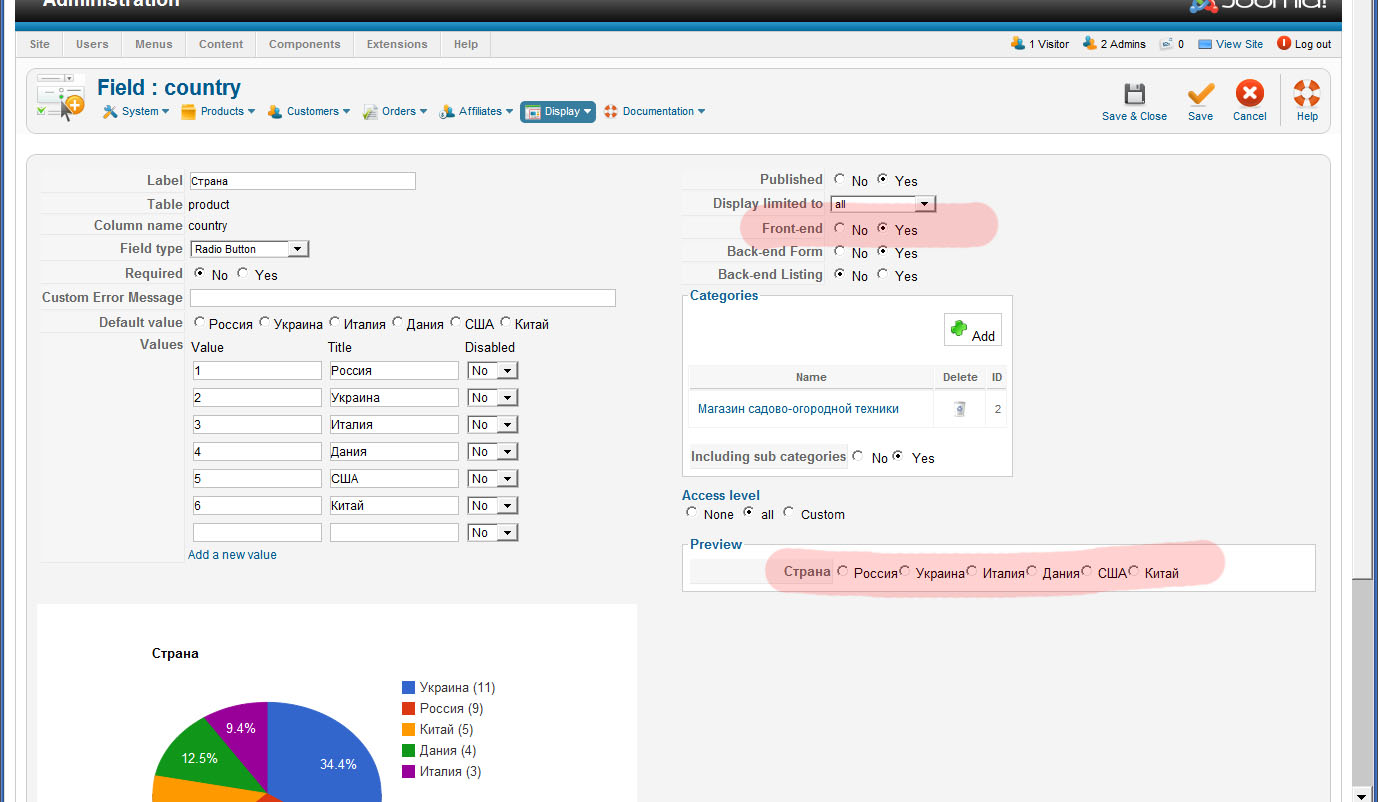Open Disabled dropdown for Россия row

pyautogui.click(x=493, y=371)
